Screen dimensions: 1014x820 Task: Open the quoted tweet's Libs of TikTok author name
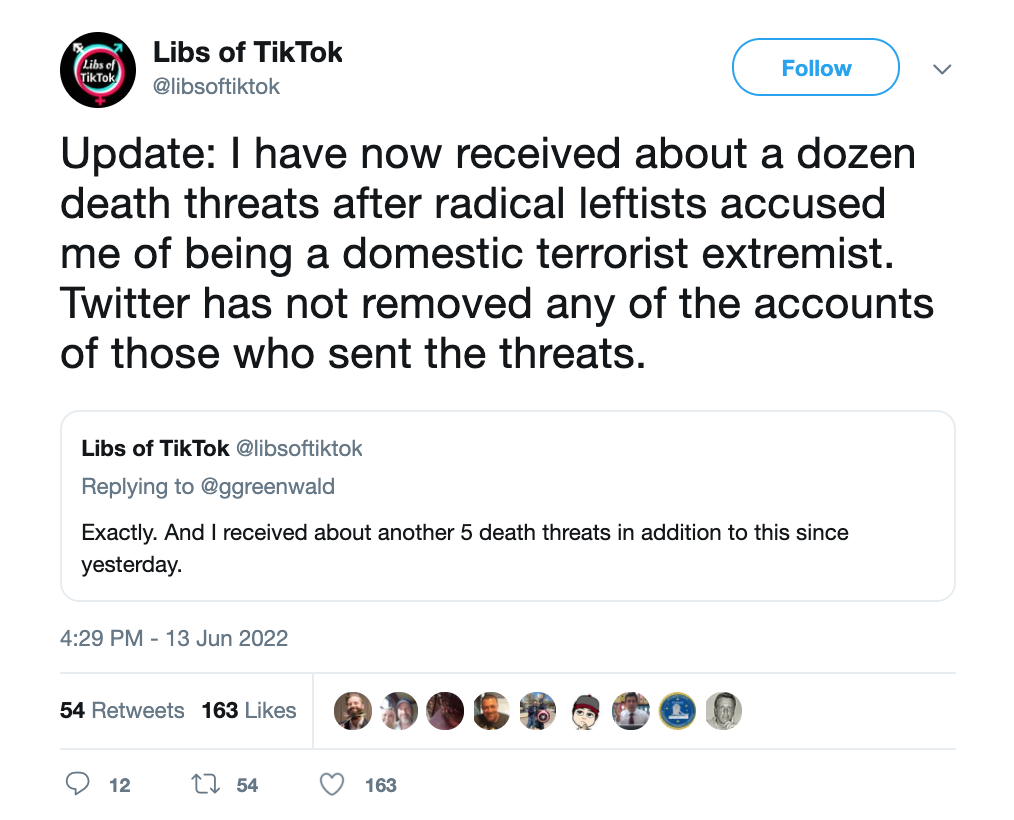[x=155, y=449]
